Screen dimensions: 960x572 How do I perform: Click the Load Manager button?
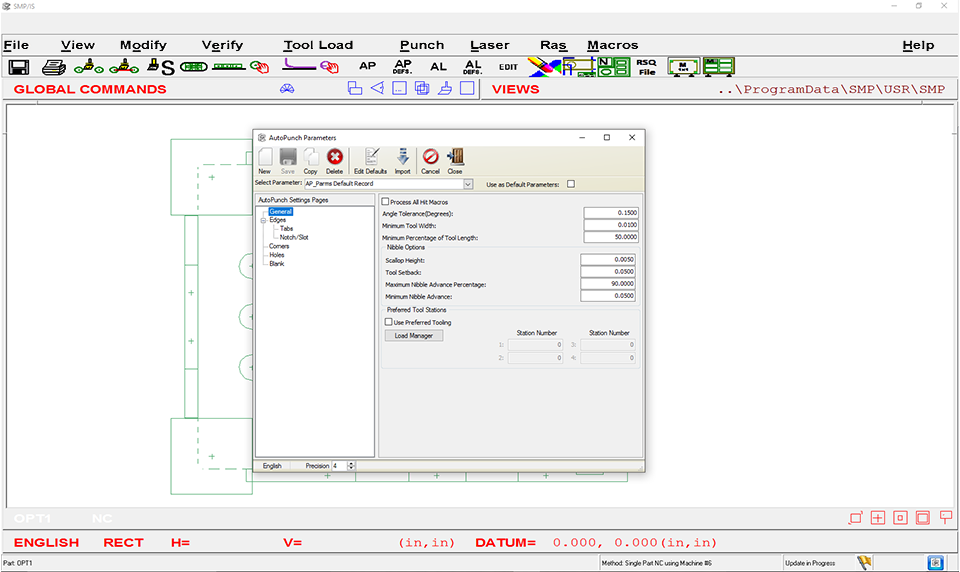pyautogui.click(x=413, y=336)
